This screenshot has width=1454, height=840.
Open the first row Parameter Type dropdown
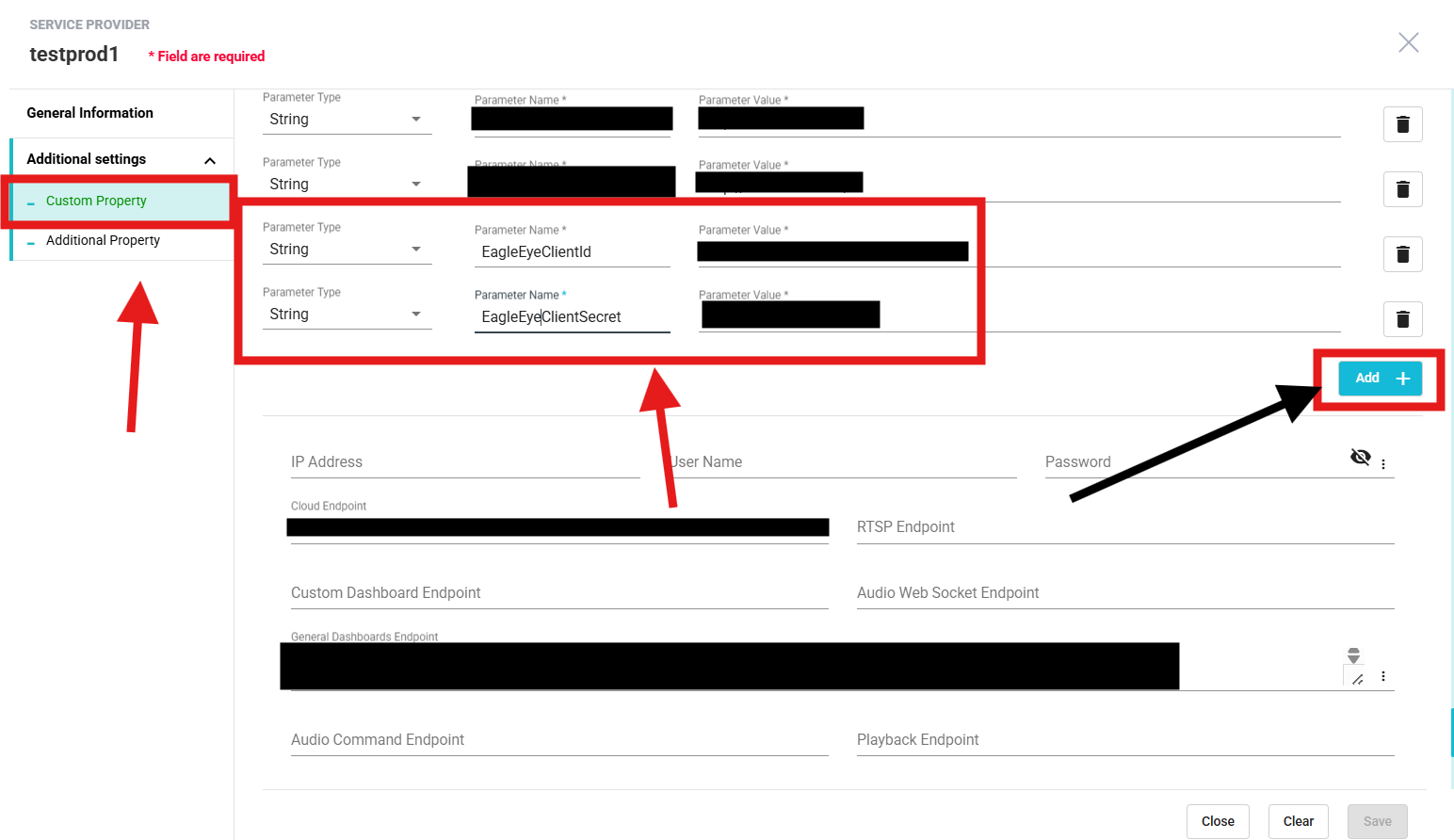click(x=346, y=120)
